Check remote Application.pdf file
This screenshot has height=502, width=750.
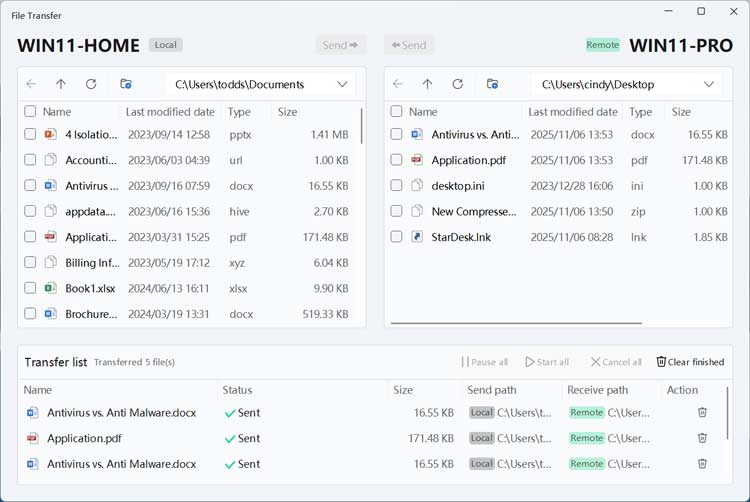[396, 160]
